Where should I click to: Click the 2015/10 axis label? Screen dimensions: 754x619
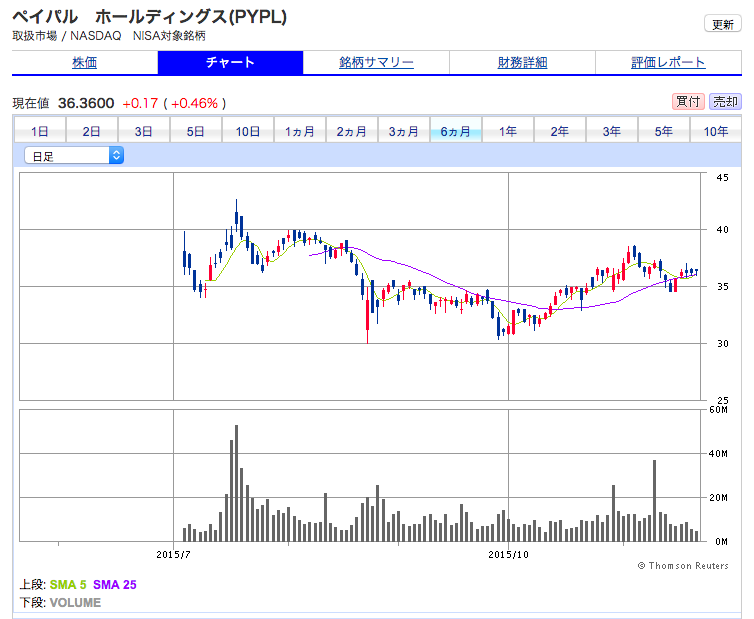(x=508, y=555)
